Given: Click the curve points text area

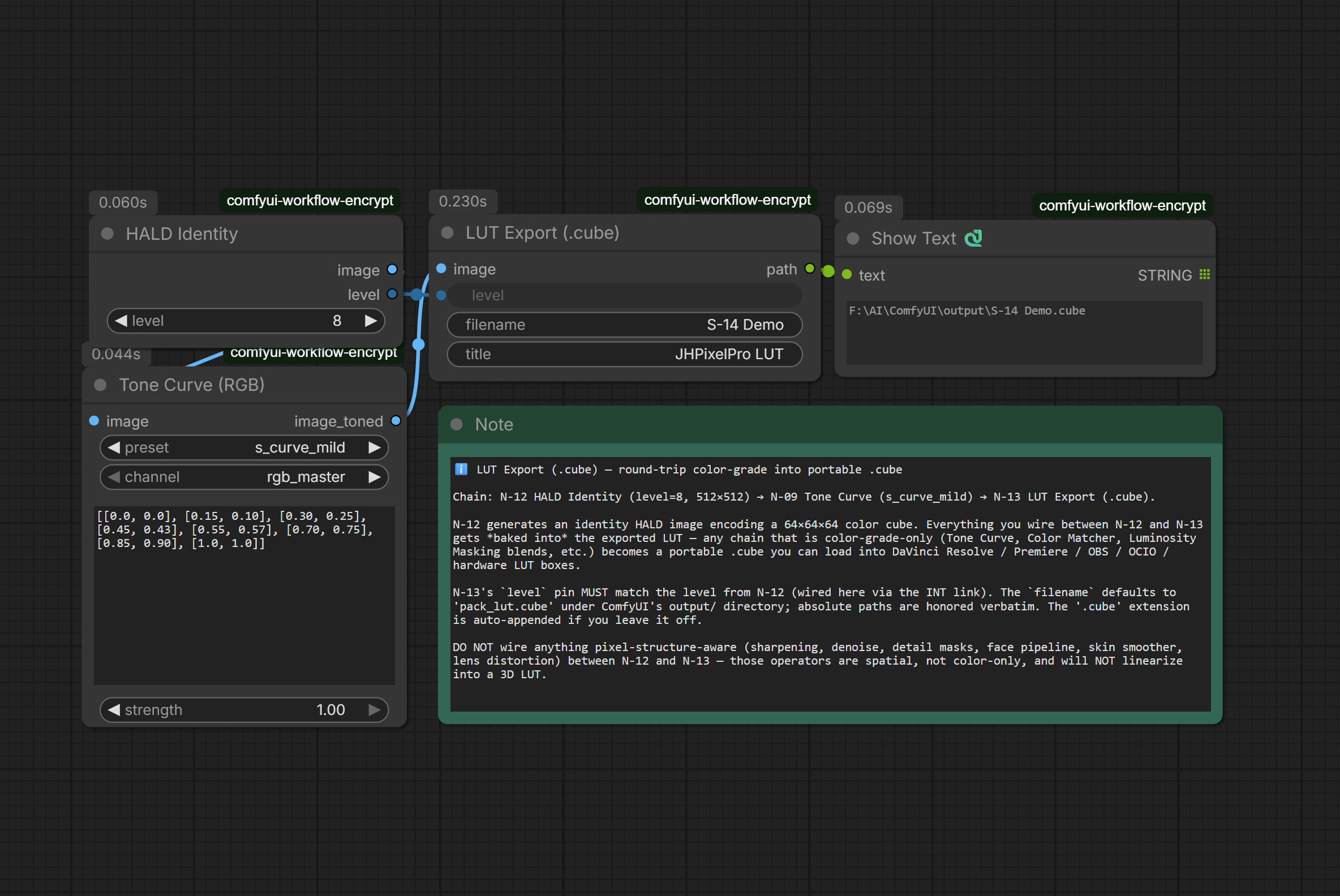Looking at the screenshot, I should [244, 596].
